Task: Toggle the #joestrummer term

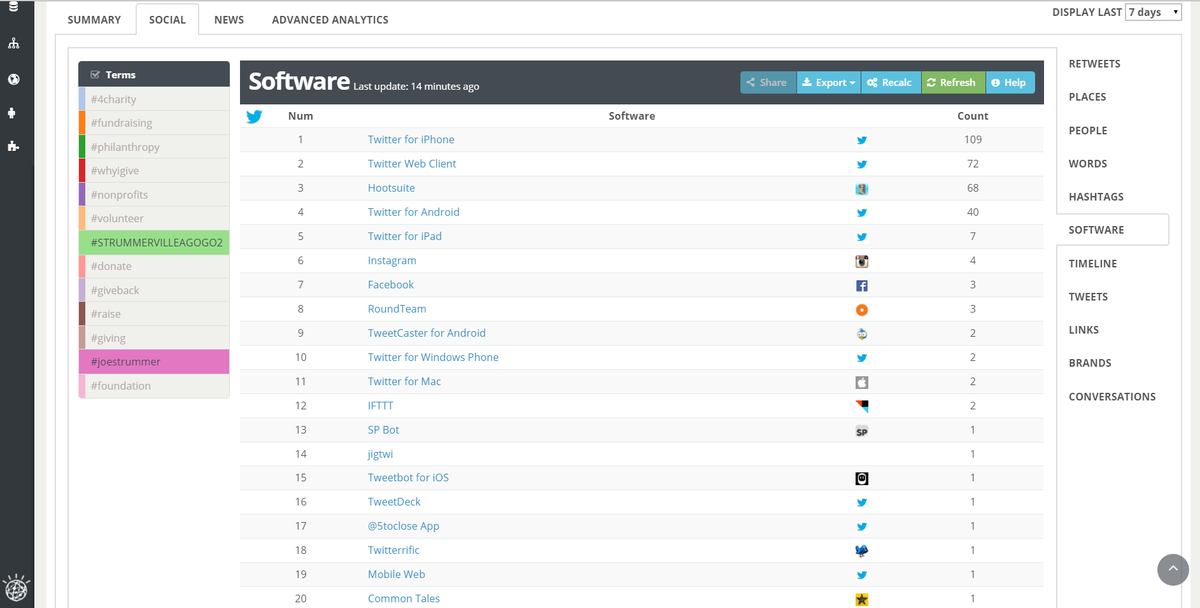Action: [x=154, y=361]
